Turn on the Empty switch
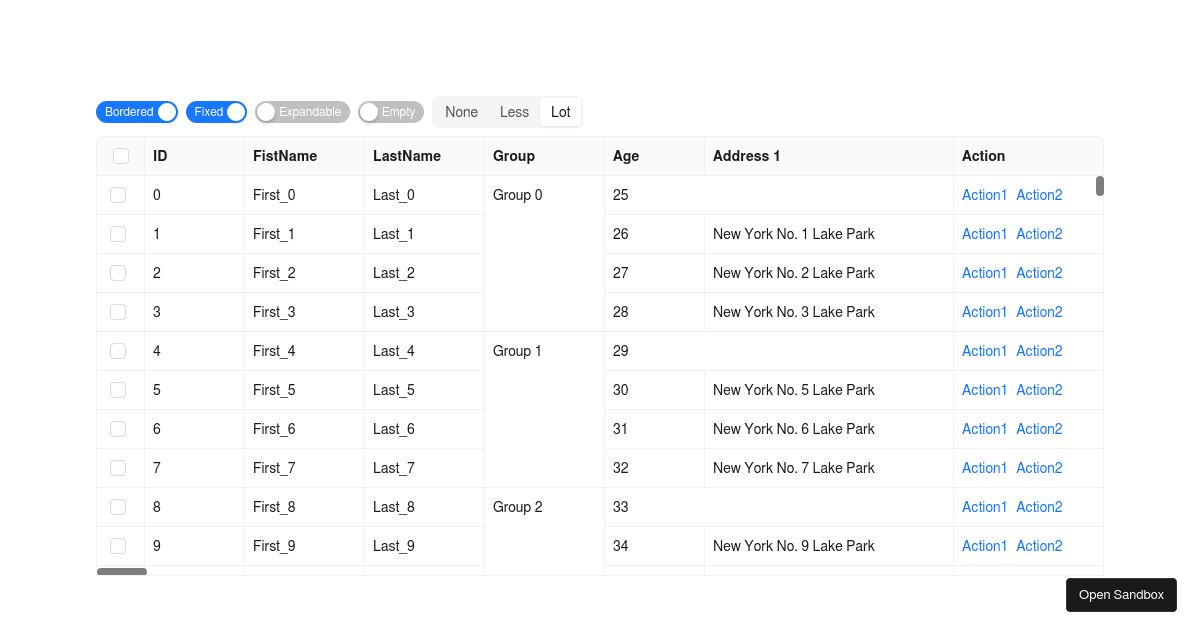 coord(390,112)
